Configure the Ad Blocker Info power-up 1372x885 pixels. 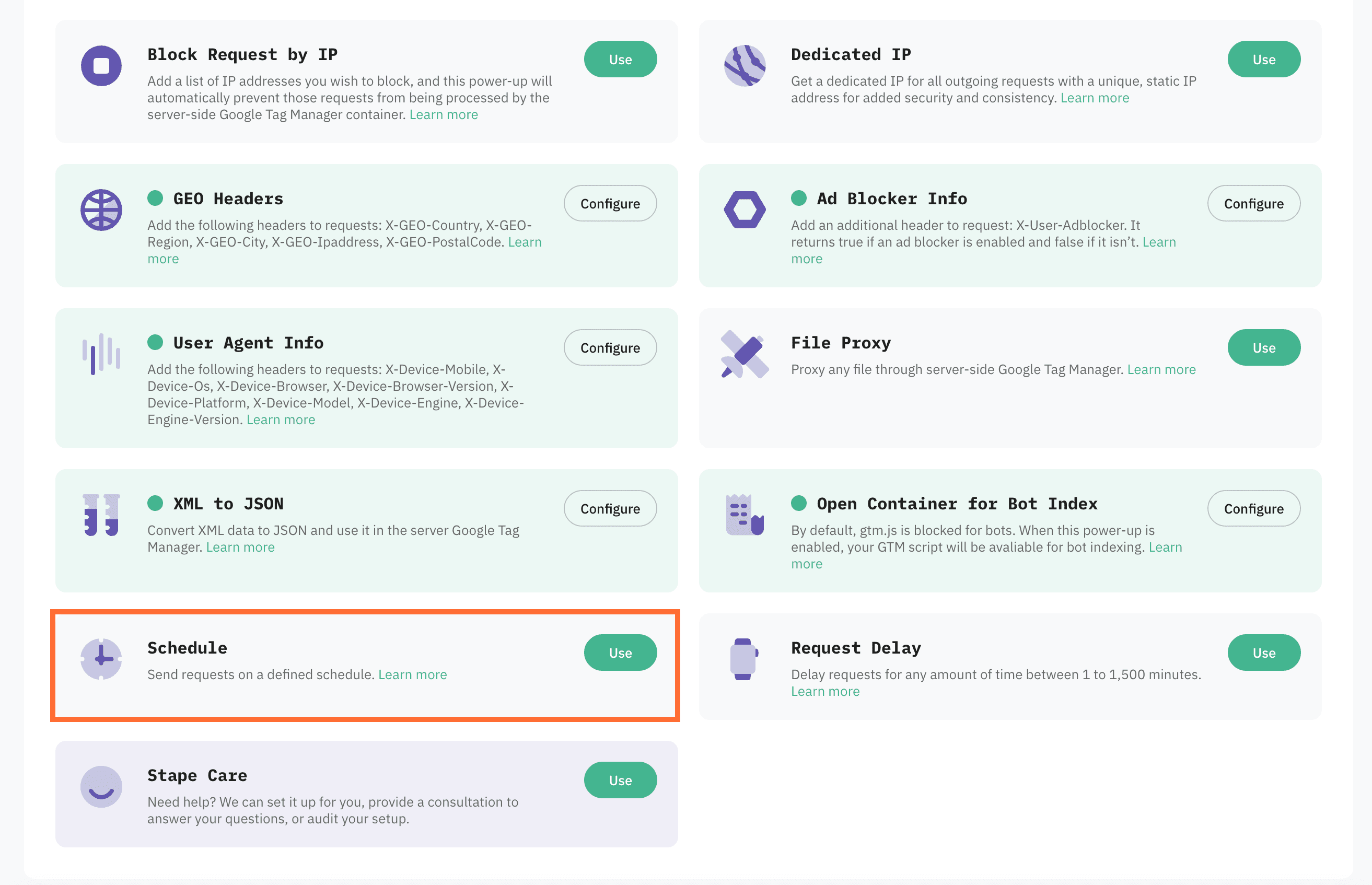pos(1253,203)
